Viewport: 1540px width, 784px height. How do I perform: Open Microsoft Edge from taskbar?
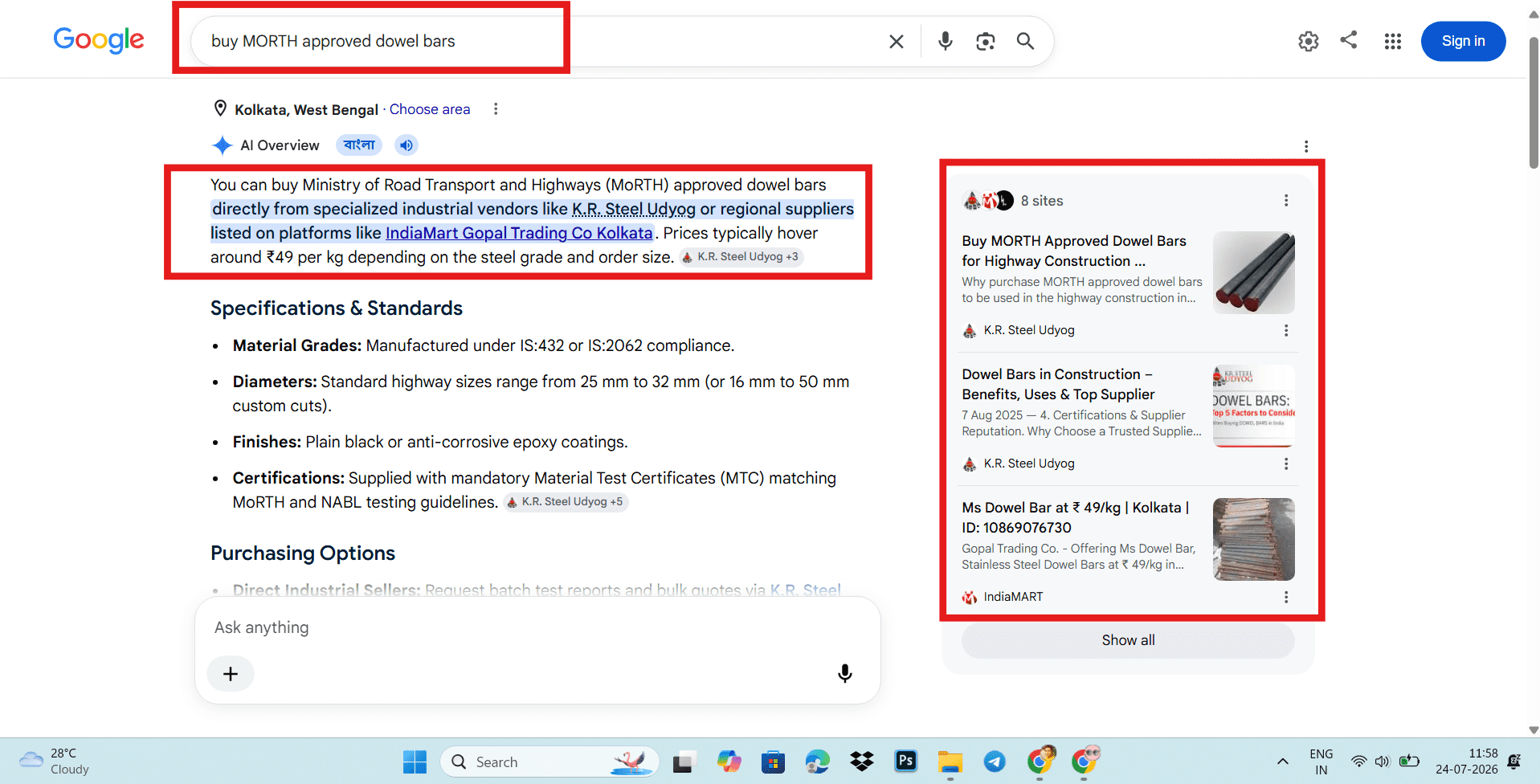click(x=817, y=762)
